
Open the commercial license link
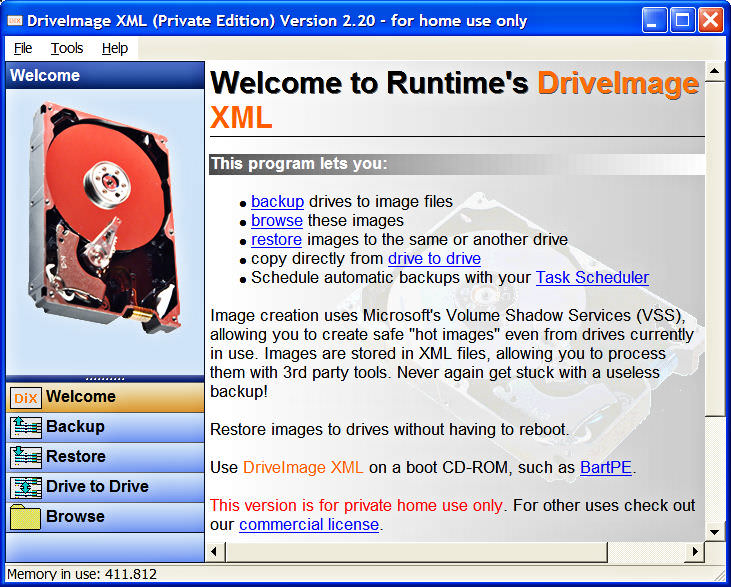[x=309, y=525]
